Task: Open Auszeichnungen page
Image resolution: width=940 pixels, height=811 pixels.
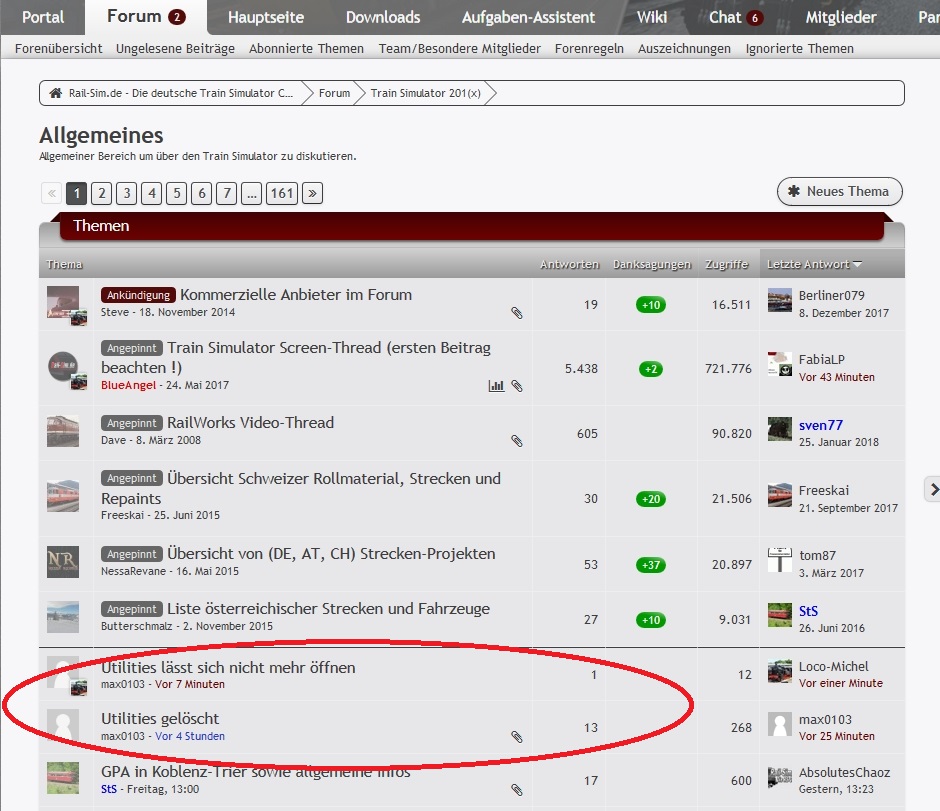Action: 684,49
